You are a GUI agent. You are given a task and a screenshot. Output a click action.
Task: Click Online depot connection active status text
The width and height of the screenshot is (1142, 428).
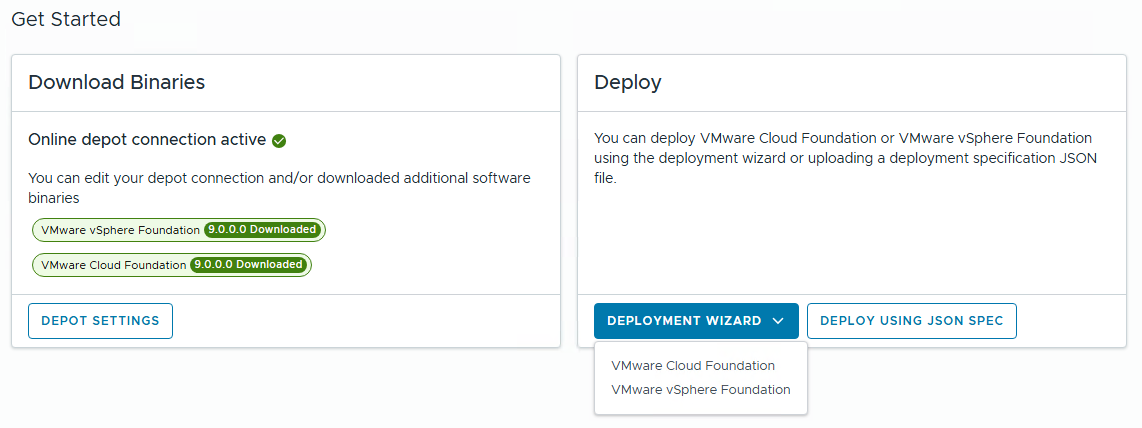(147, 140)
